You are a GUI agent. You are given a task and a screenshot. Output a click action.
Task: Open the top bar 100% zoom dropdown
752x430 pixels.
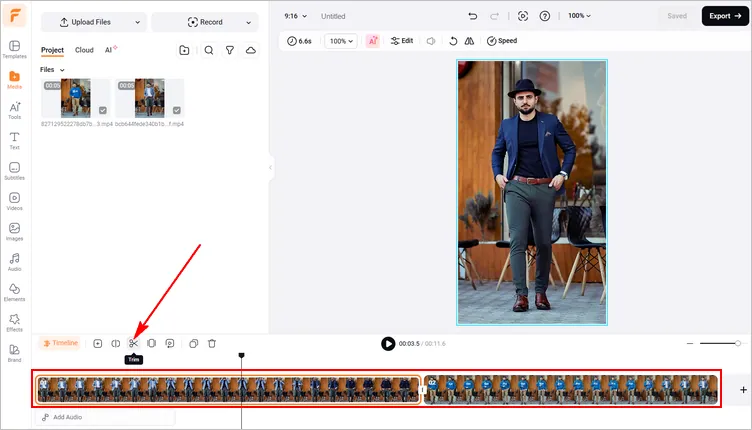tap(579, 16)
